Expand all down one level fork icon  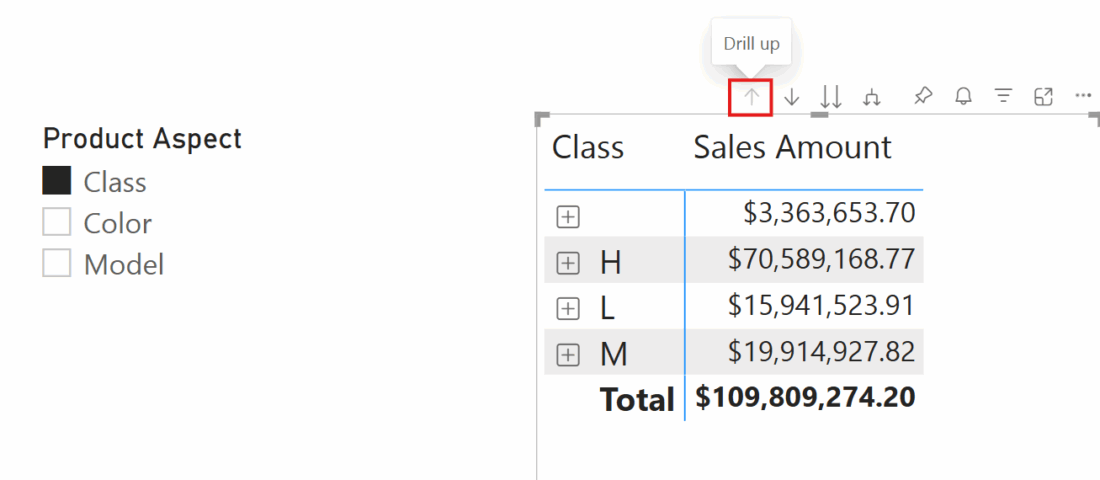872,97
